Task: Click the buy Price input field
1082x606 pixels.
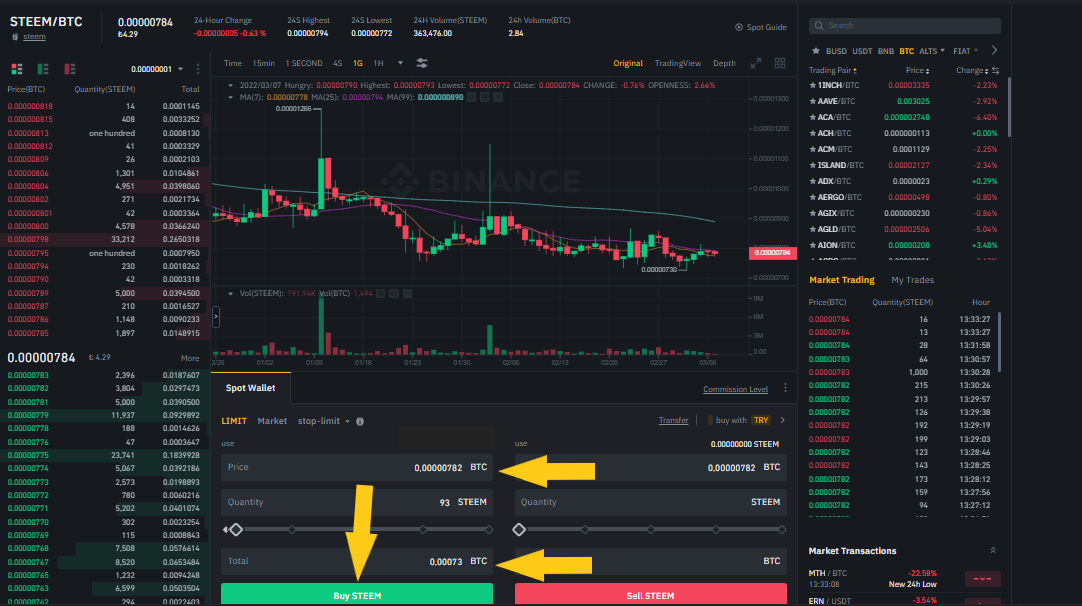Action: click(357, 467)
